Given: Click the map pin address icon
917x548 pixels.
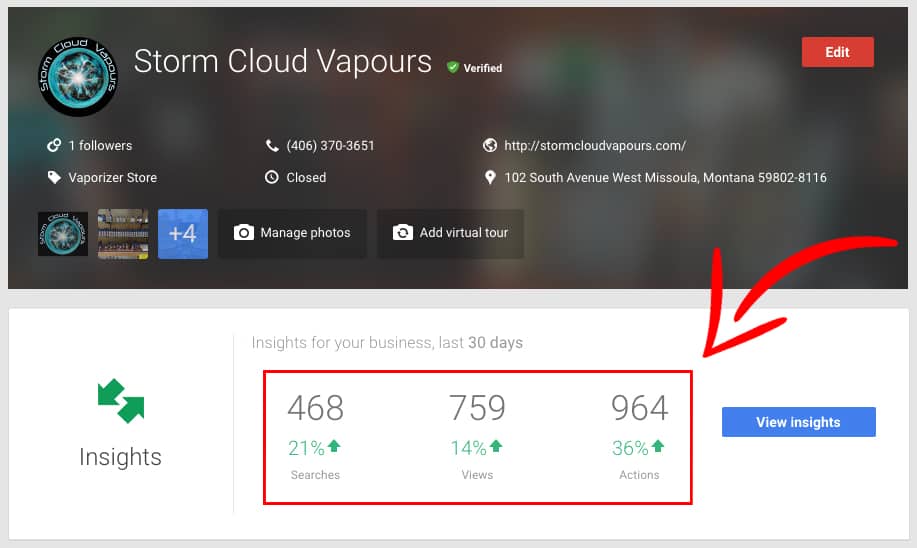Looking at the screenshot, I should click(490, 177).
